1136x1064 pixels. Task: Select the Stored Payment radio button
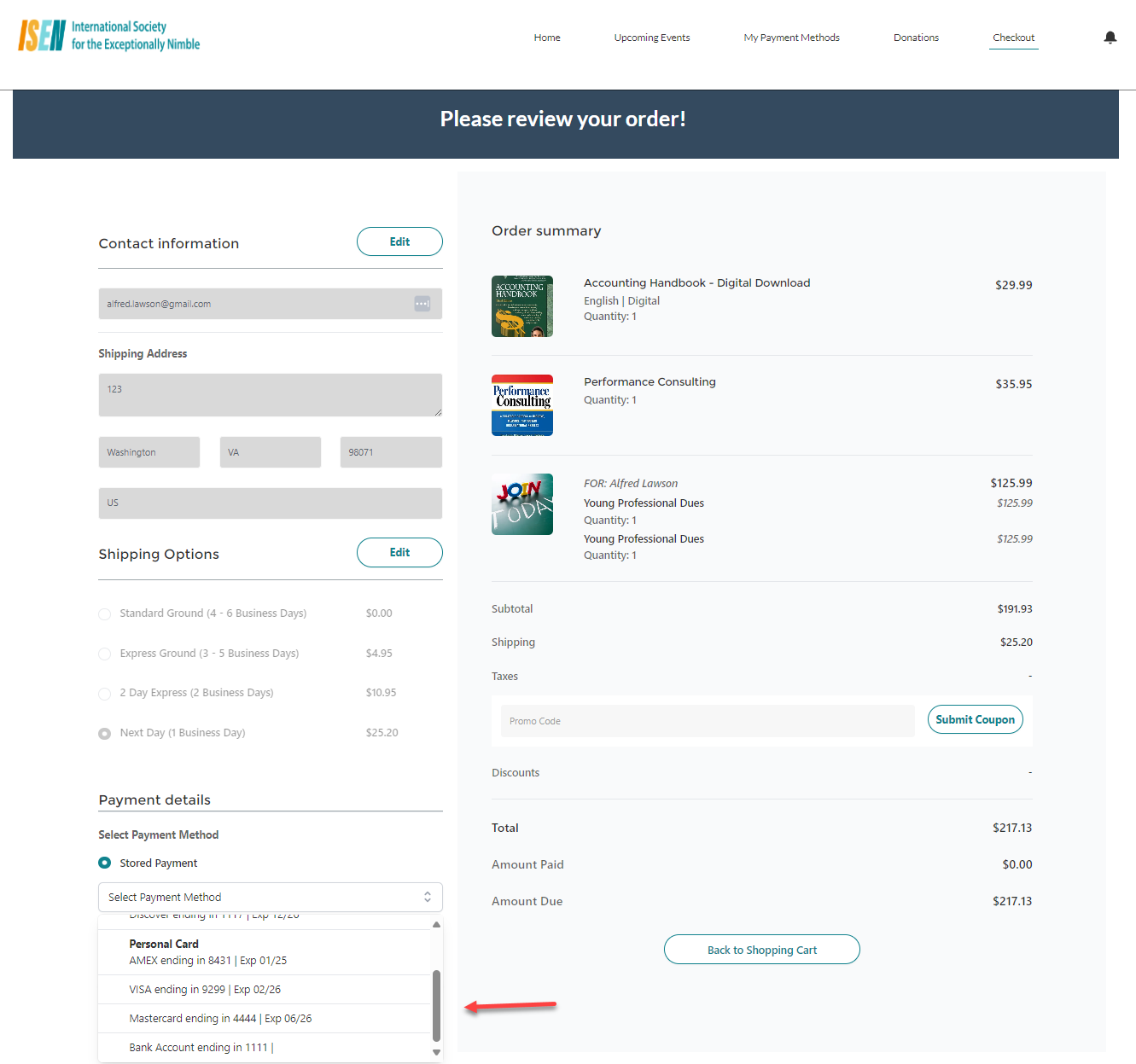tap(105, 863)
